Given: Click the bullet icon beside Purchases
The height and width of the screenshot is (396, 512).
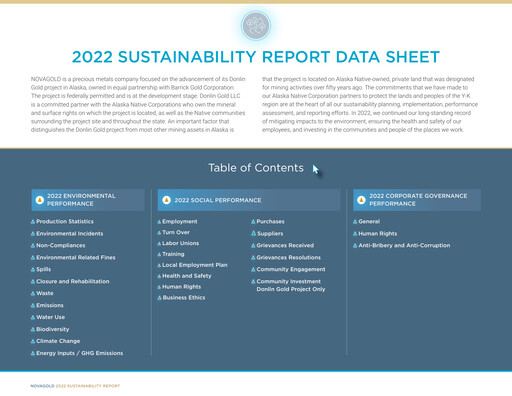Looking at the screenshot, I should 253,222.
